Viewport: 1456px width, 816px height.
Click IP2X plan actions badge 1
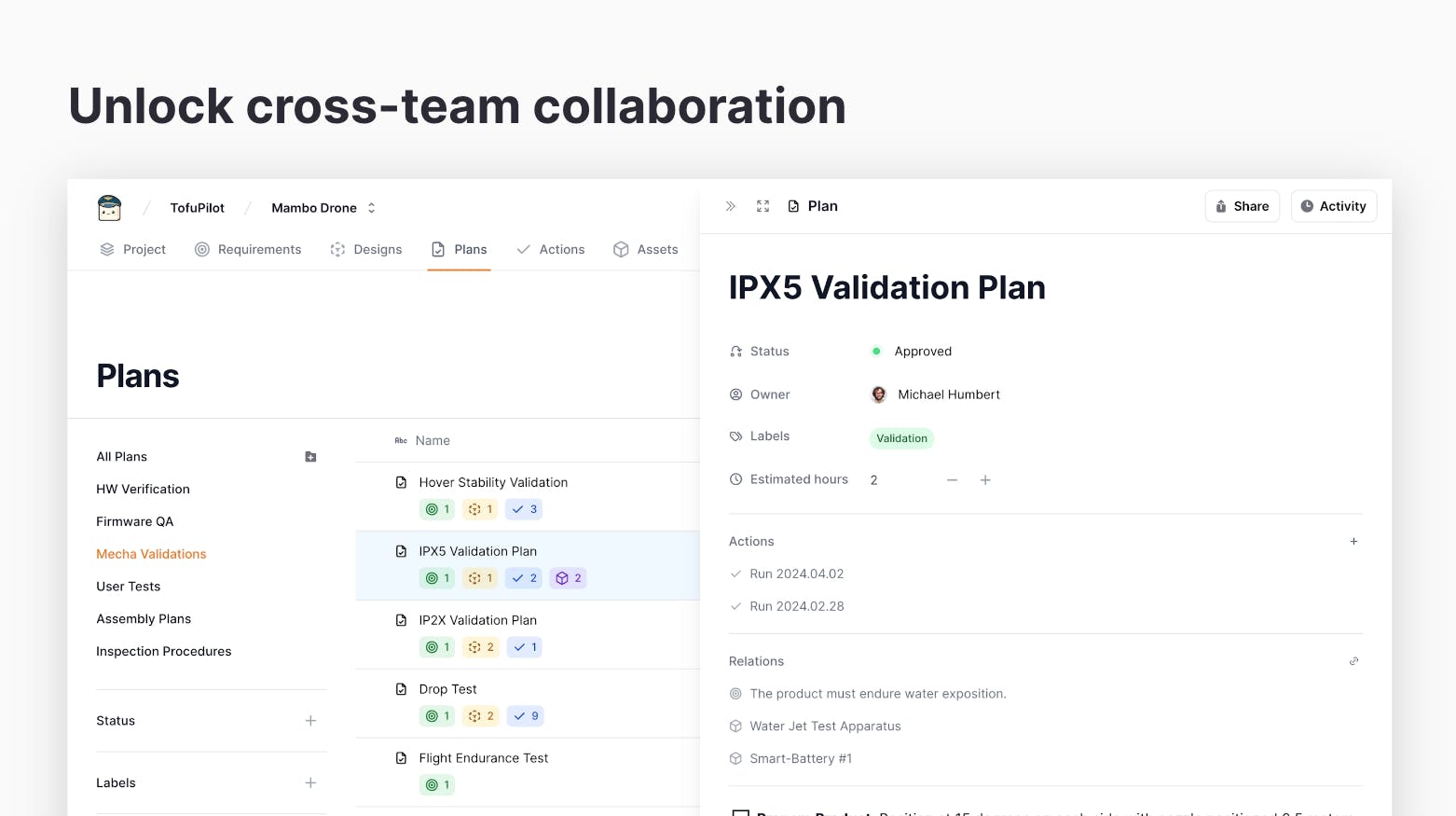[525, 647]
